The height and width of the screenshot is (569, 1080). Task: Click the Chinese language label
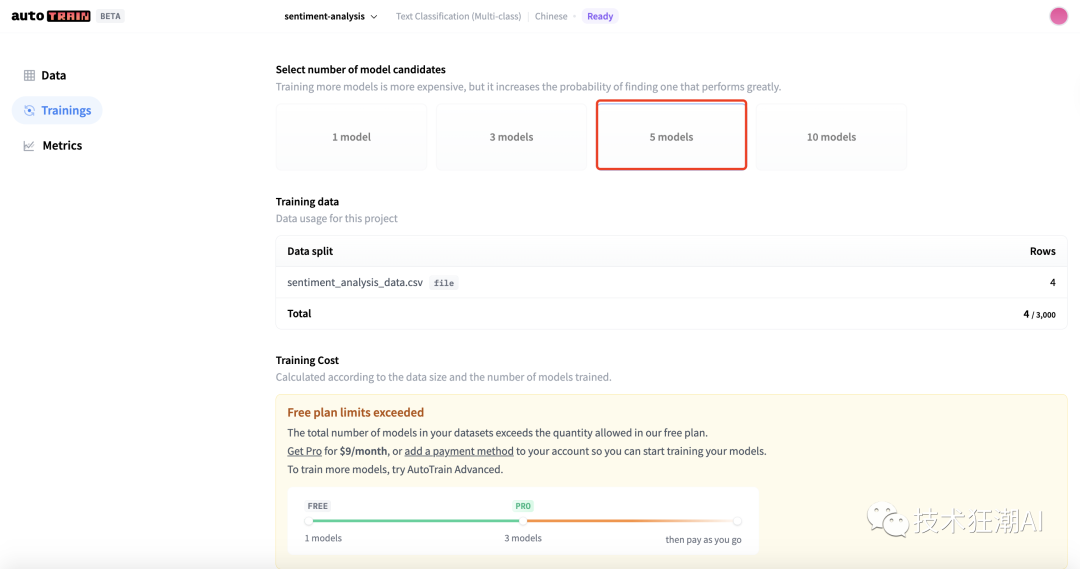[551, 16]
